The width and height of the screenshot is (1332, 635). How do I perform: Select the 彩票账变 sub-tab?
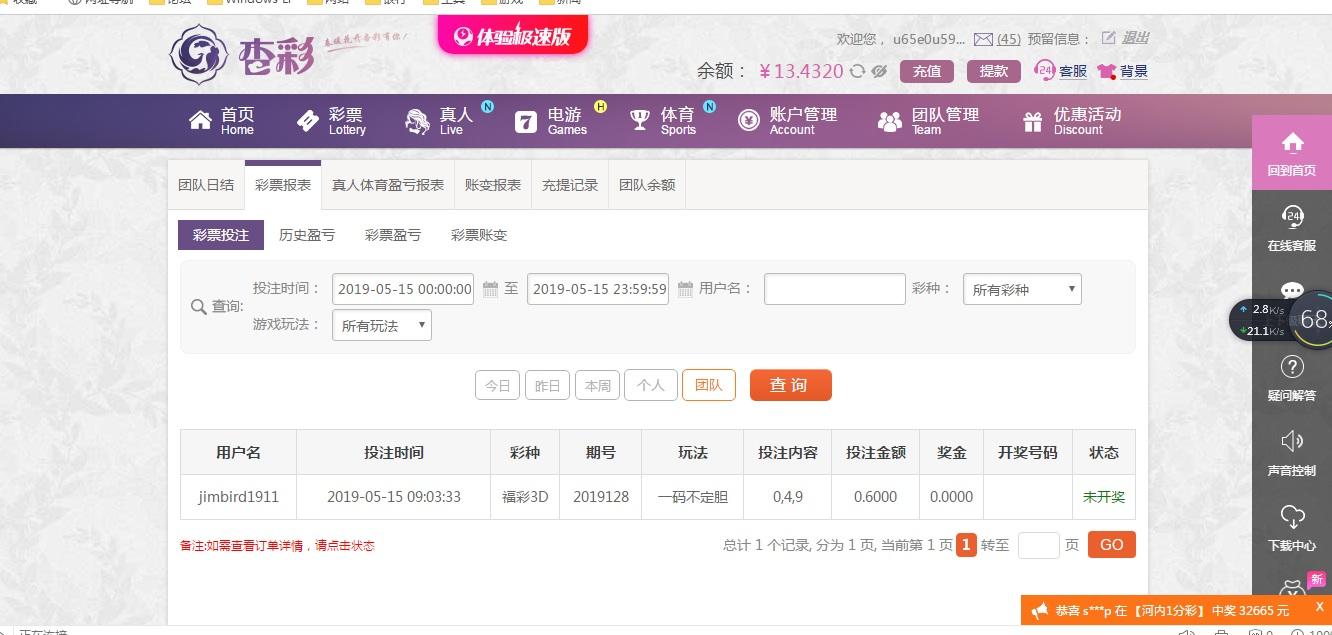coord(479,235)
